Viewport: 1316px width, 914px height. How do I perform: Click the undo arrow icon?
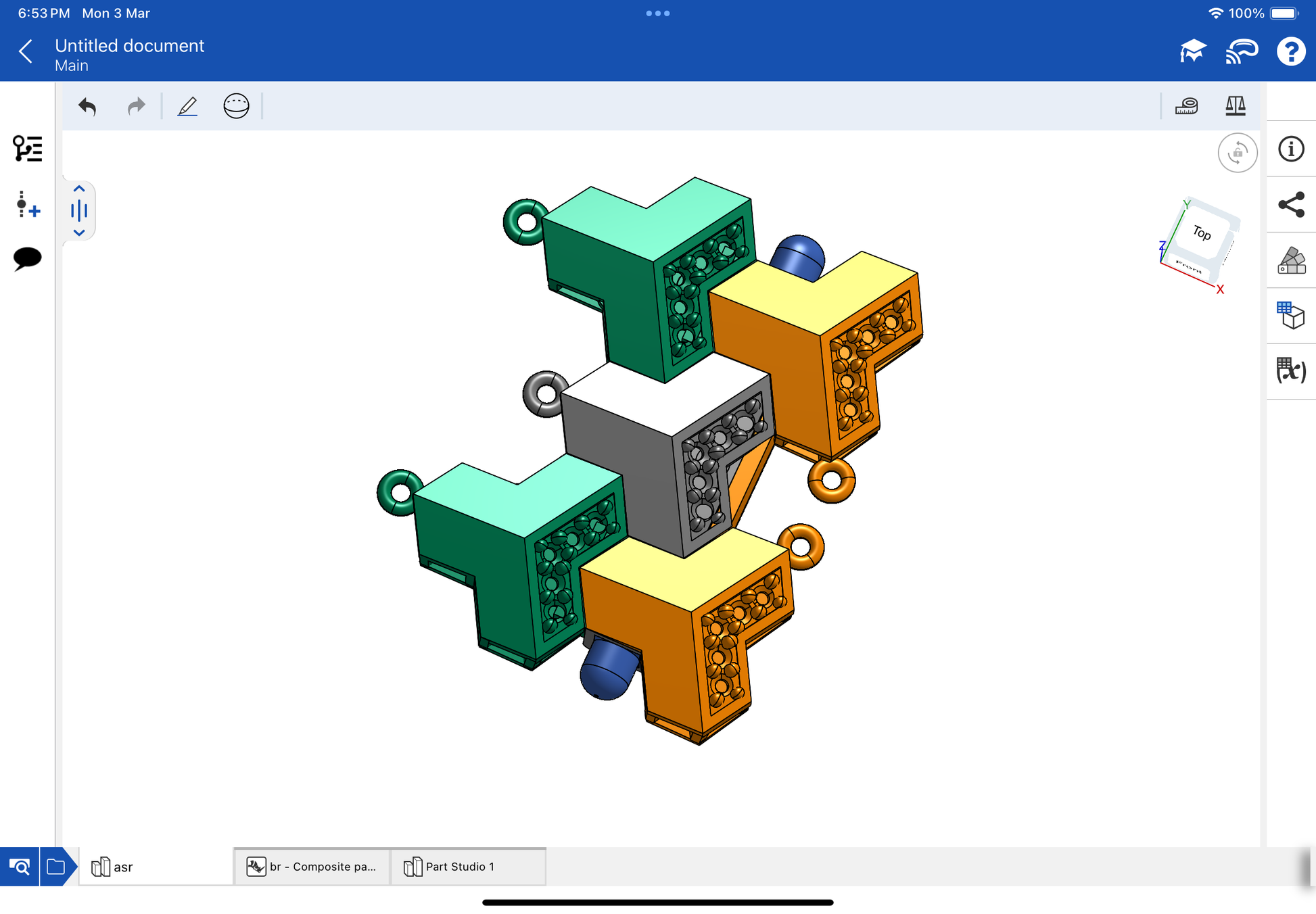point(87,106)
